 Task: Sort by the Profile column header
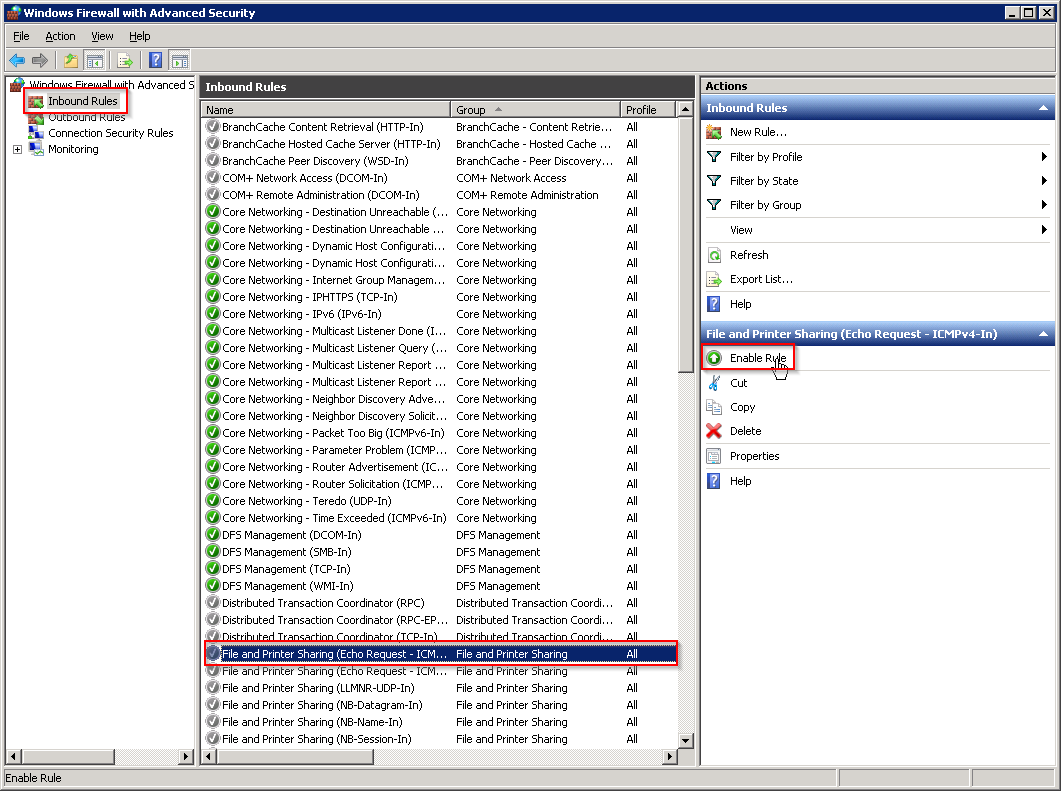pyautogui.click(x=648, y=110)
